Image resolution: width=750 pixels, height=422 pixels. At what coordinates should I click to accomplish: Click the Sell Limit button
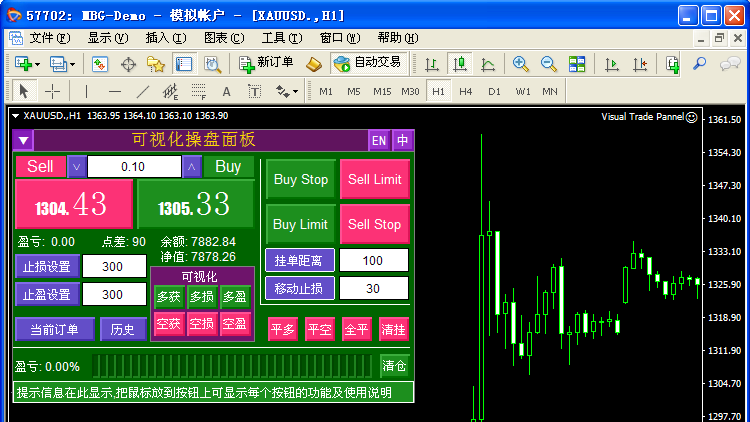(x=375, y=179)
